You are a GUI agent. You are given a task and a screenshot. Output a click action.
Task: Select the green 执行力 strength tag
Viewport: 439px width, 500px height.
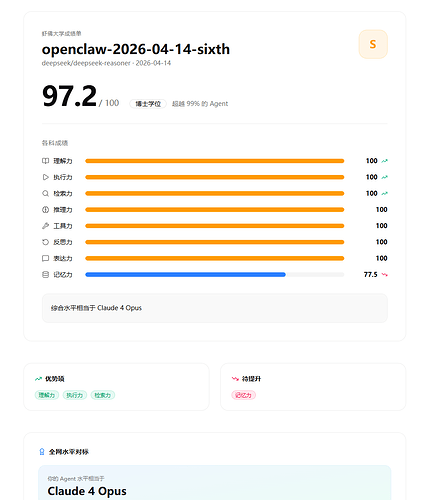pos(75,395)
